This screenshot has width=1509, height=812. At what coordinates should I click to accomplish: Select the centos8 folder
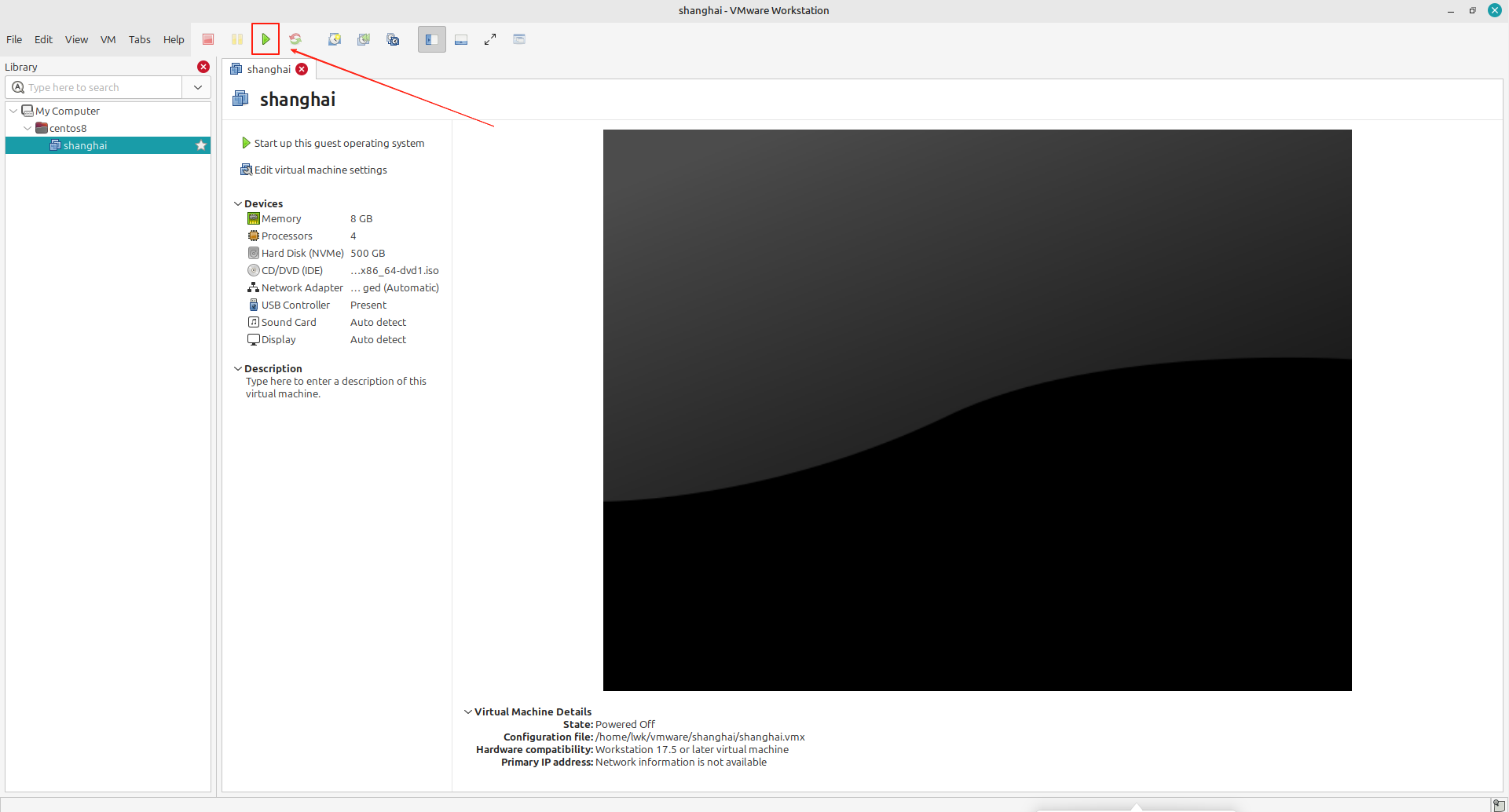(68, 128)
